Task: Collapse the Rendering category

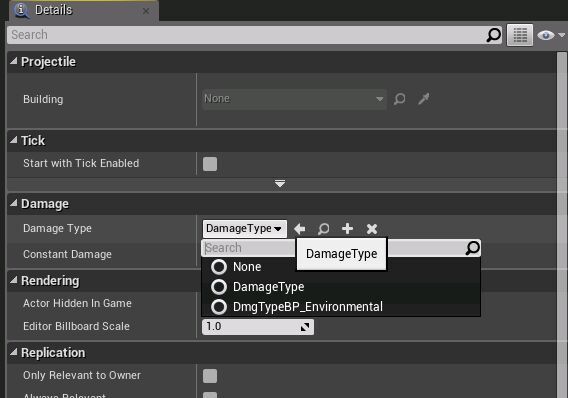Action: pos(14,280)
